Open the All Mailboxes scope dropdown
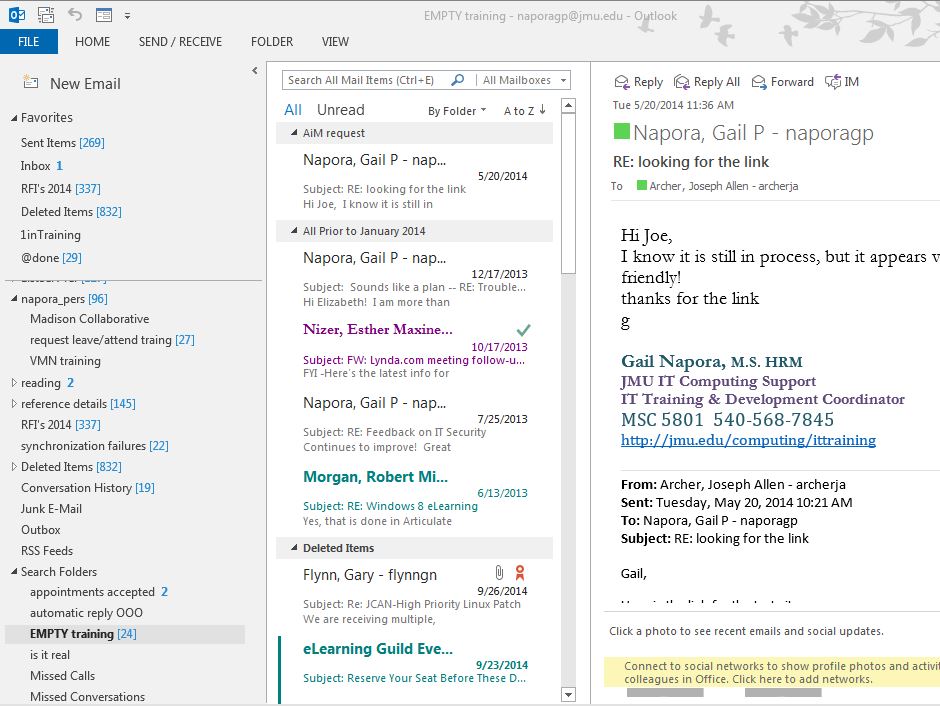 click(x=523, y=80)
